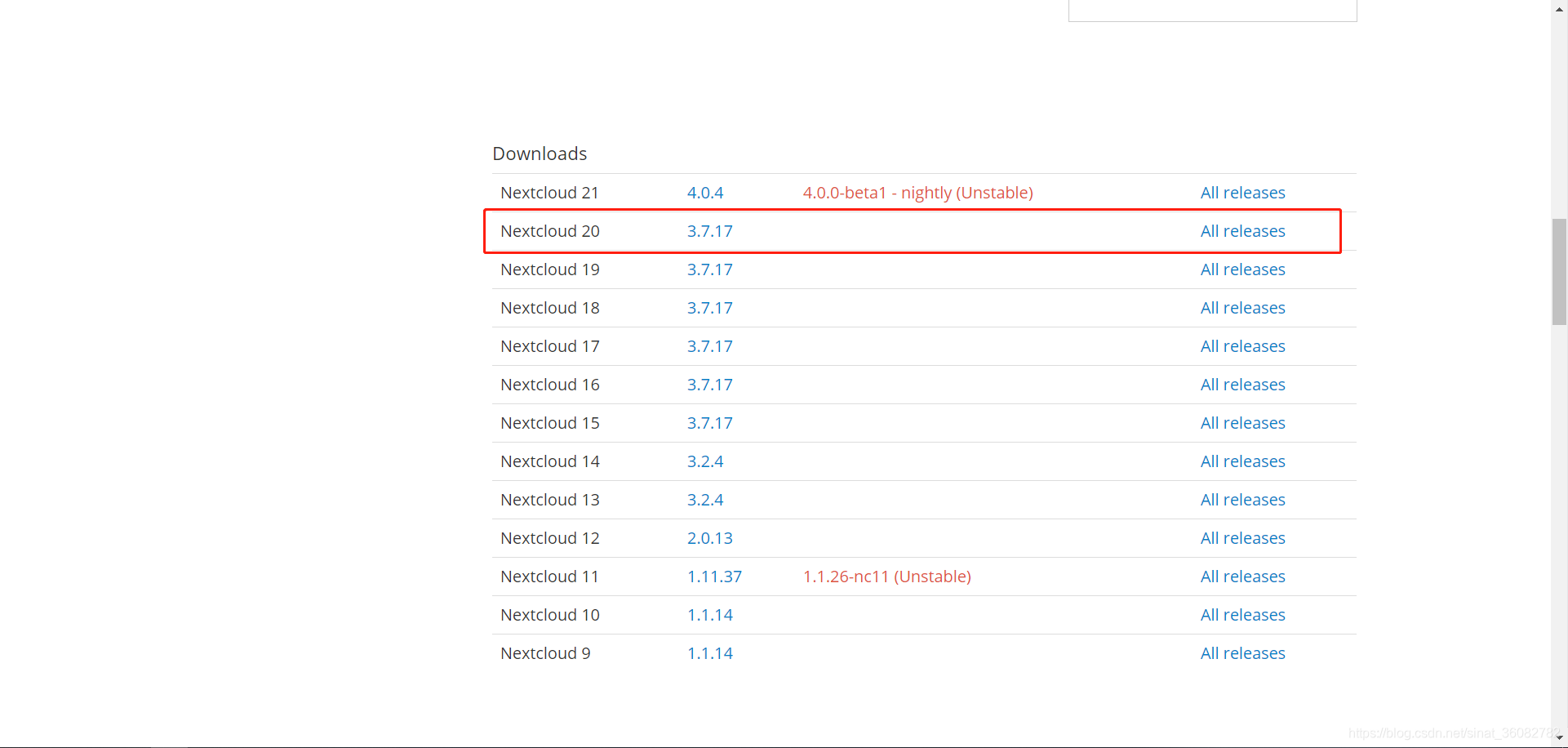Select the Downloads heading text
1568x748 pixels.
(540, 154)
